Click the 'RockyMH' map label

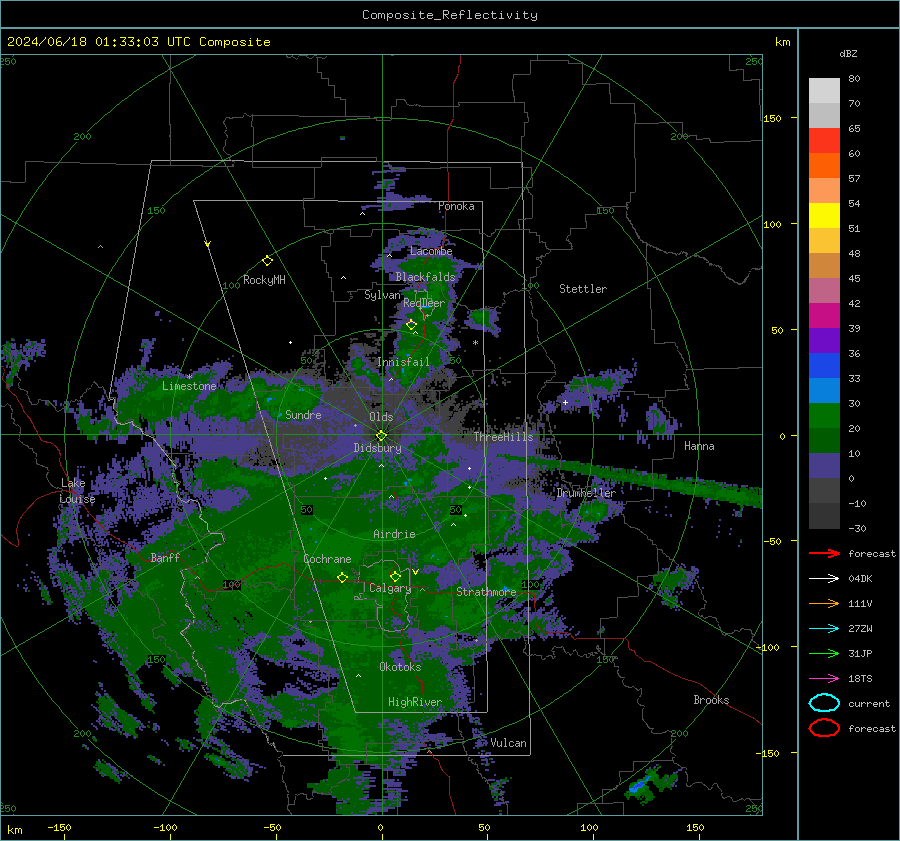coord(264,280)
